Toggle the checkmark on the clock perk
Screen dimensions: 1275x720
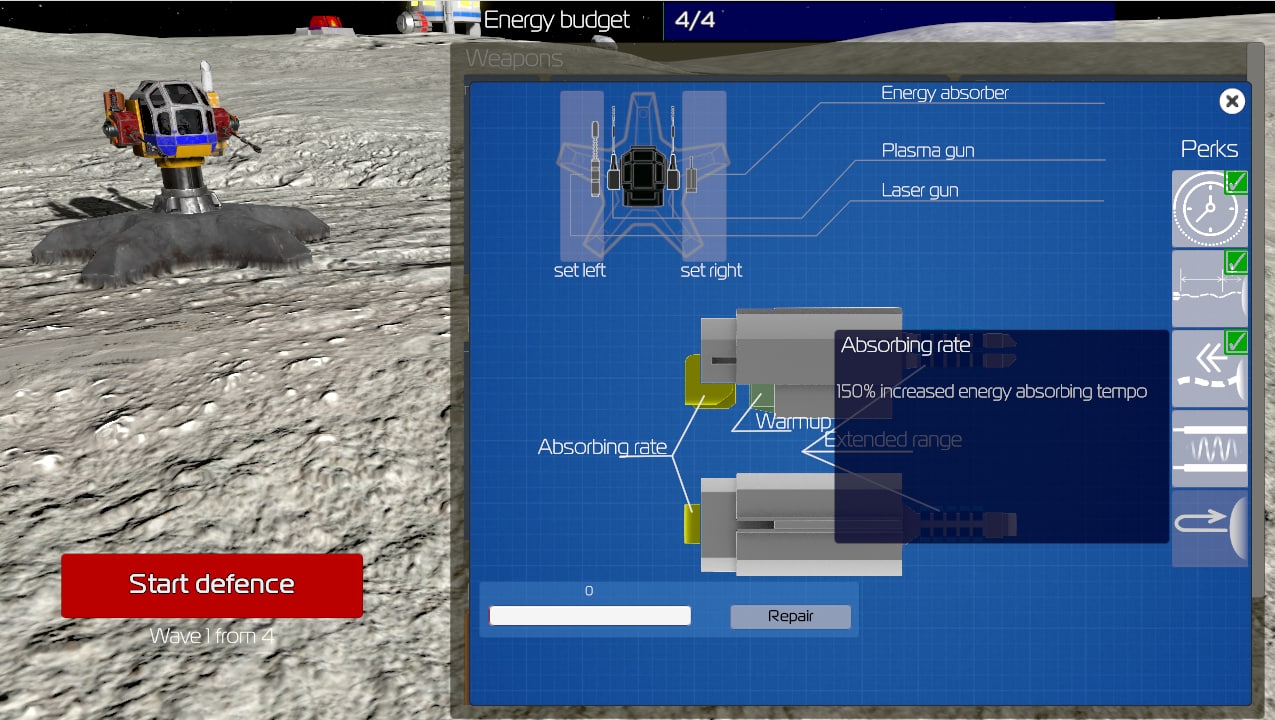tap(1236, 182)
